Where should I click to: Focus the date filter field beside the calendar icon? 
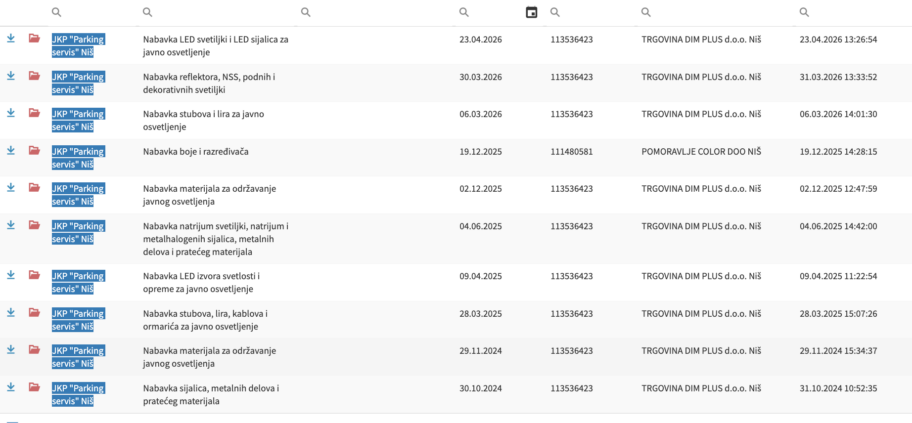pyautogui.click(x=490, y=13)
